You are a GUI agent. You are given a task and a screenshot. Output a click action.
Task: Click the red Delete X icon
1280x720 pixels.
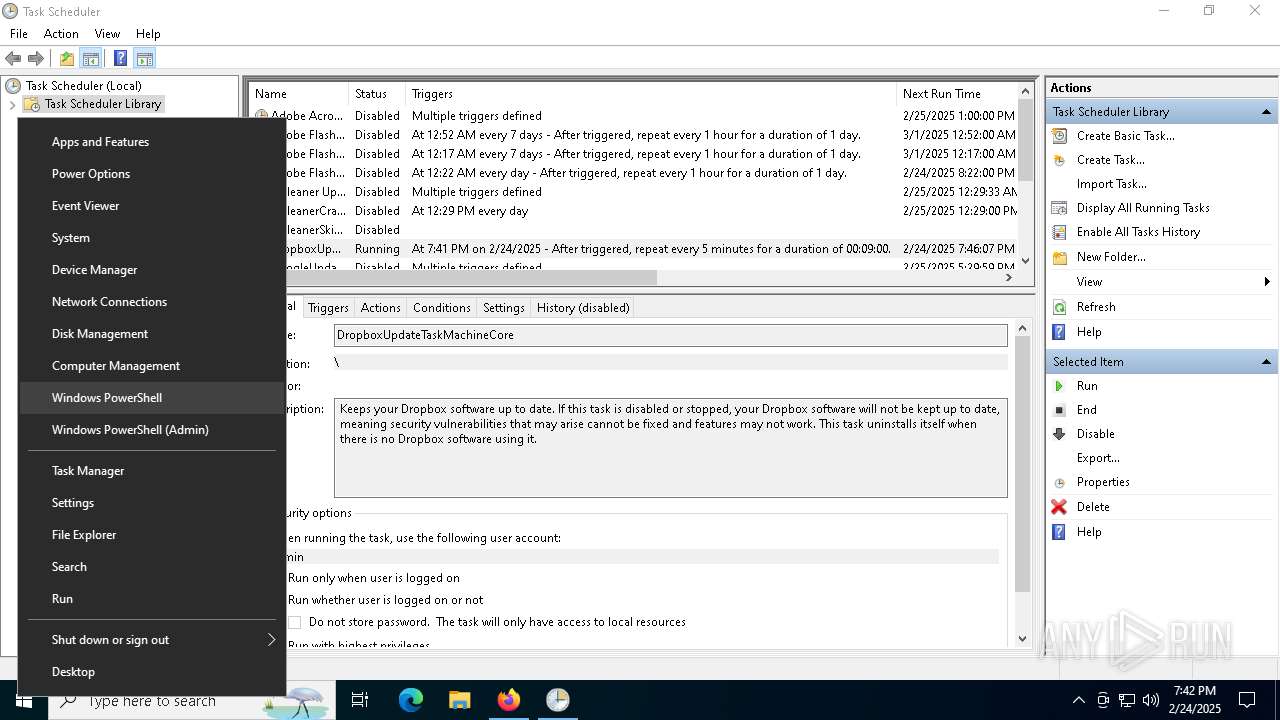pos(1059,507)
